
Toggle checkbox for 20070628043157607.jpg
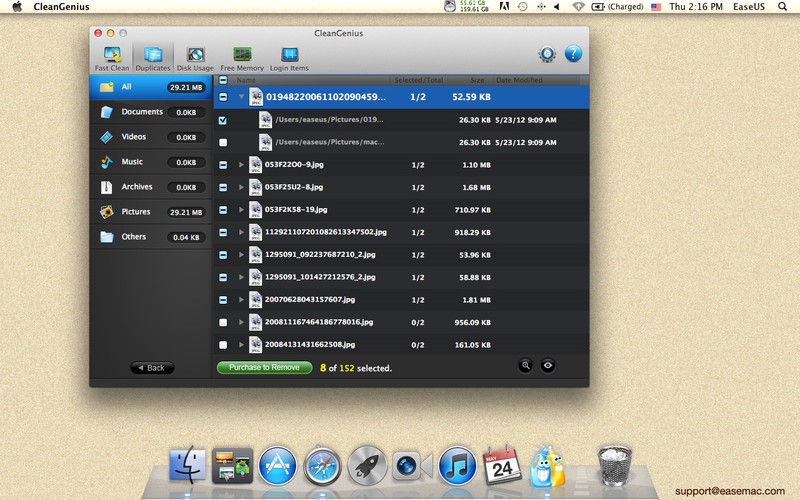(223, 299)
